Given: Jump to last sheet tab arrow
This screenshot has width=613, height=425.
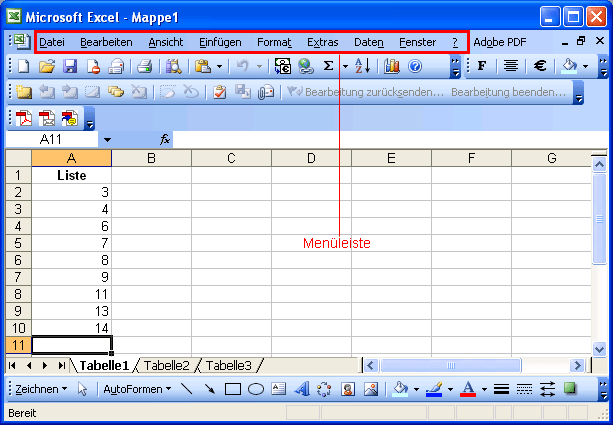Looking at the screenshot, I should point(61,366).
